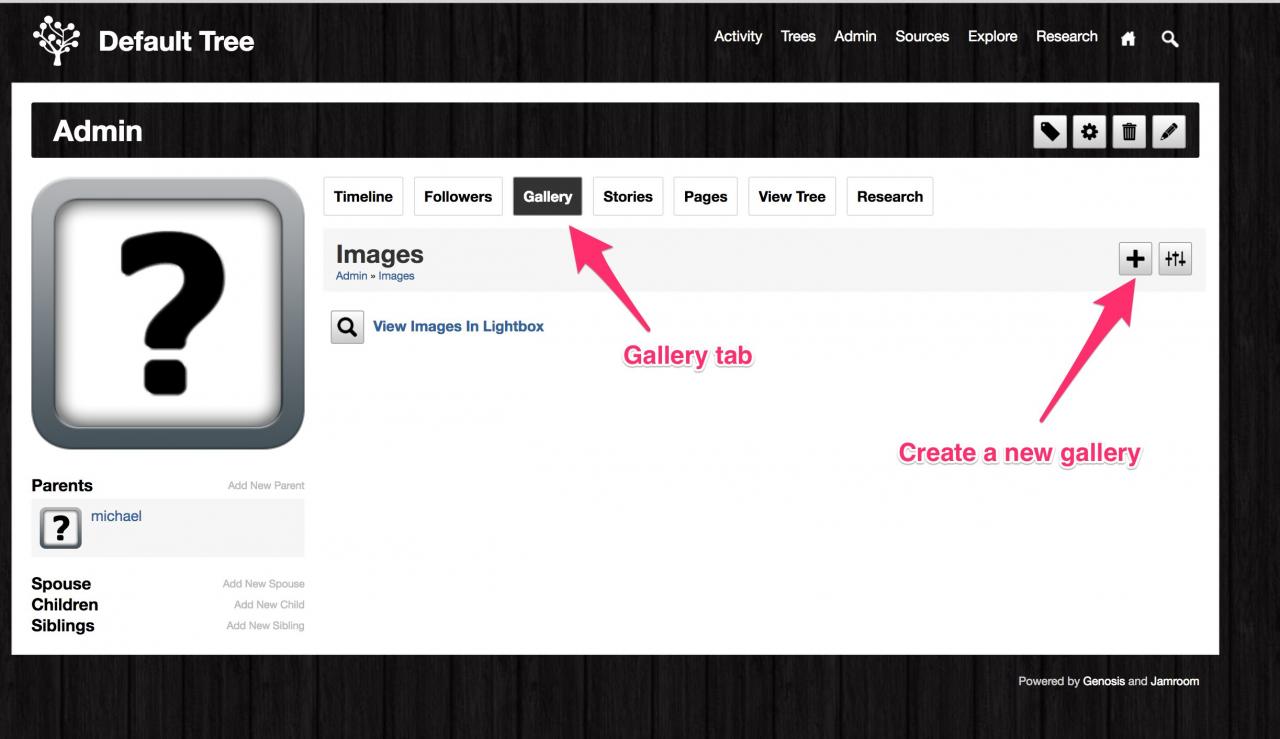Click Admin in the breadcrumb

point(351,276)
